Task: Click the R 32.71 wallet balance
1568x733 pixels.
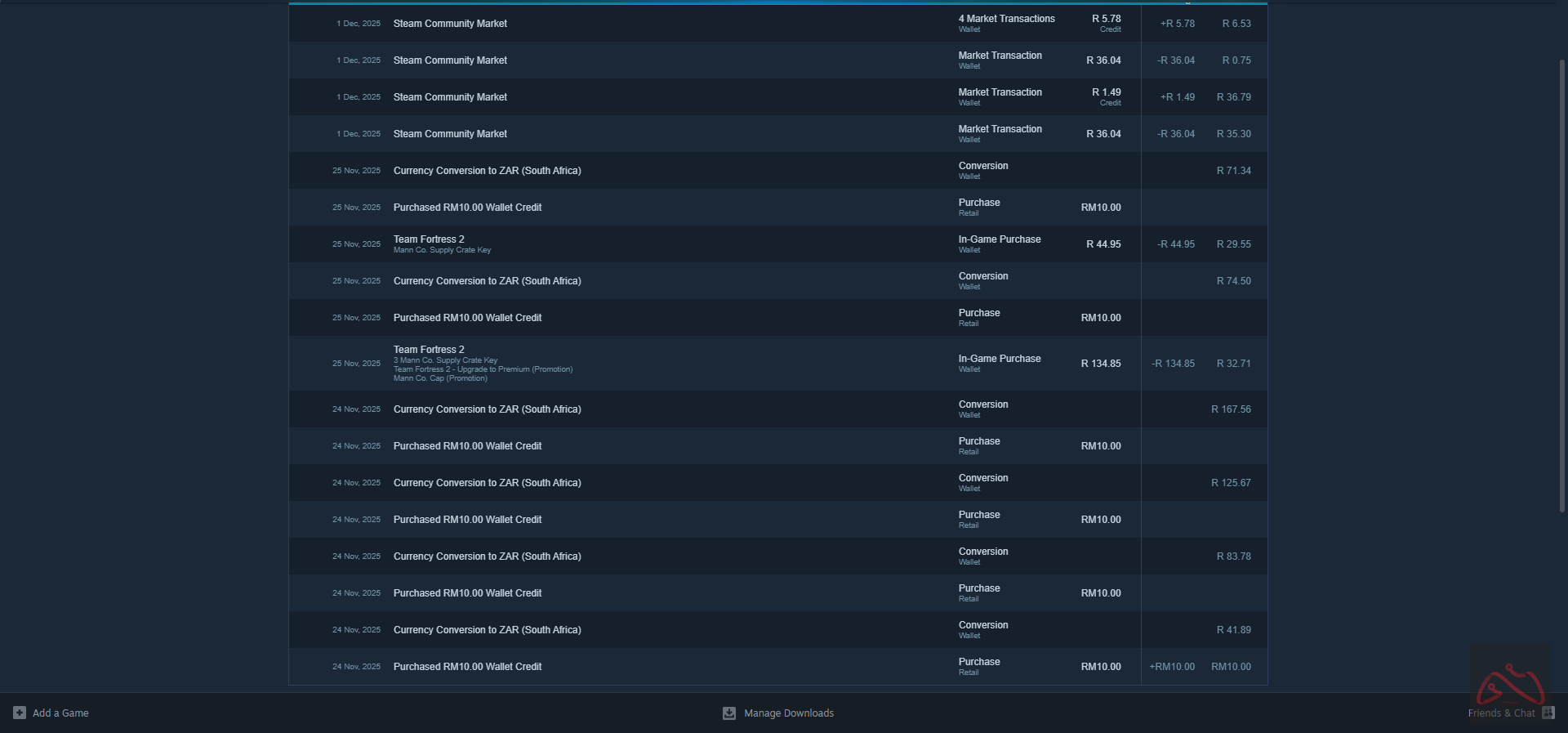Action: pyautogui.click(x=1233, y=364)
